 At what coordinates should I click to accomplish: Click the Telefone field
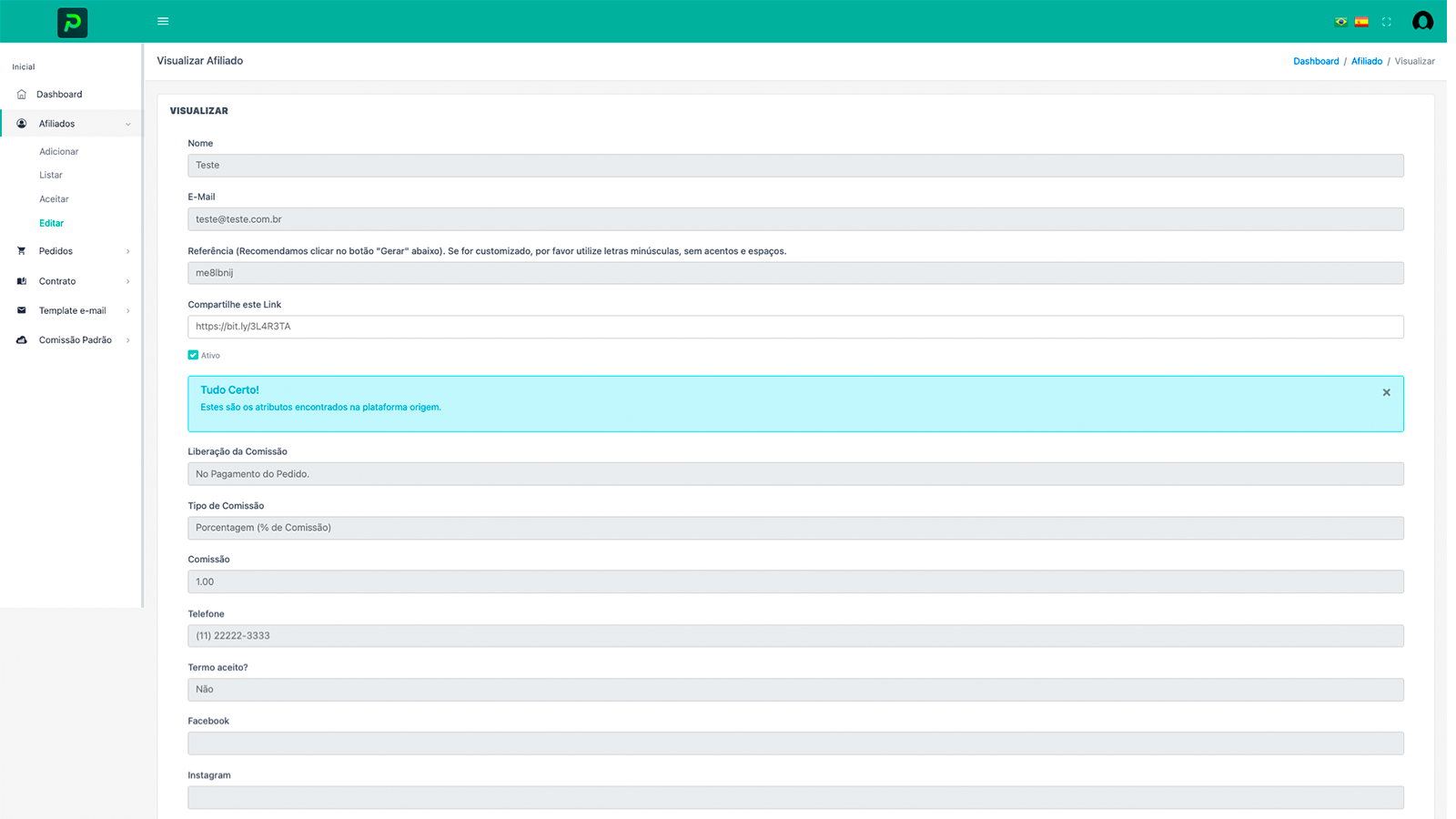(795, 636)
